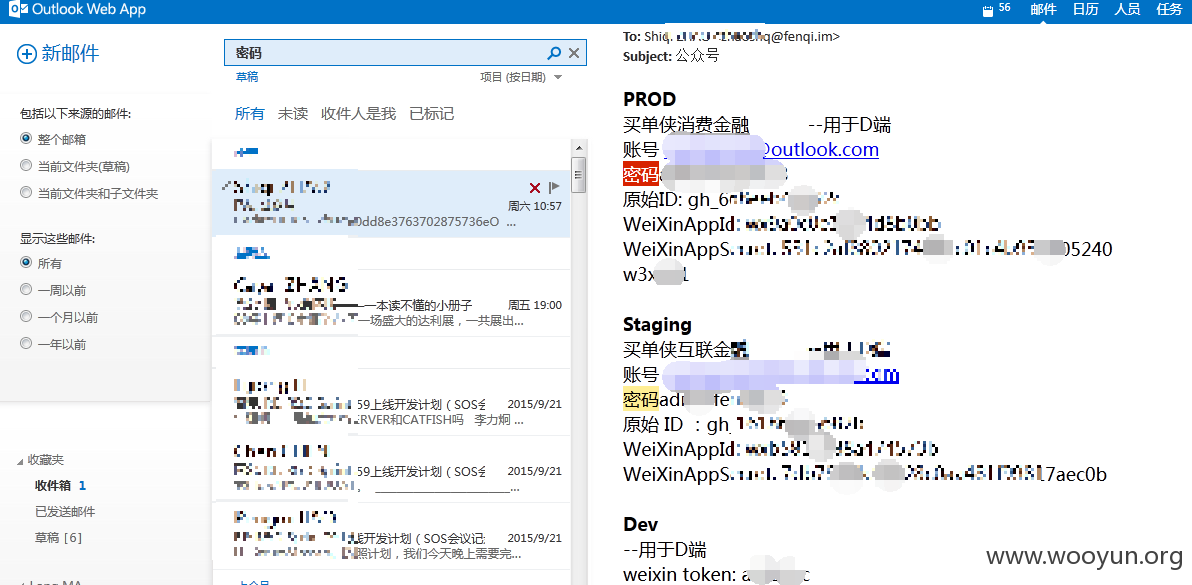The width and height of the screenshot is (1192, 585).
Task: Open the 任务 tab in top bar
Action: point(1168,10)
